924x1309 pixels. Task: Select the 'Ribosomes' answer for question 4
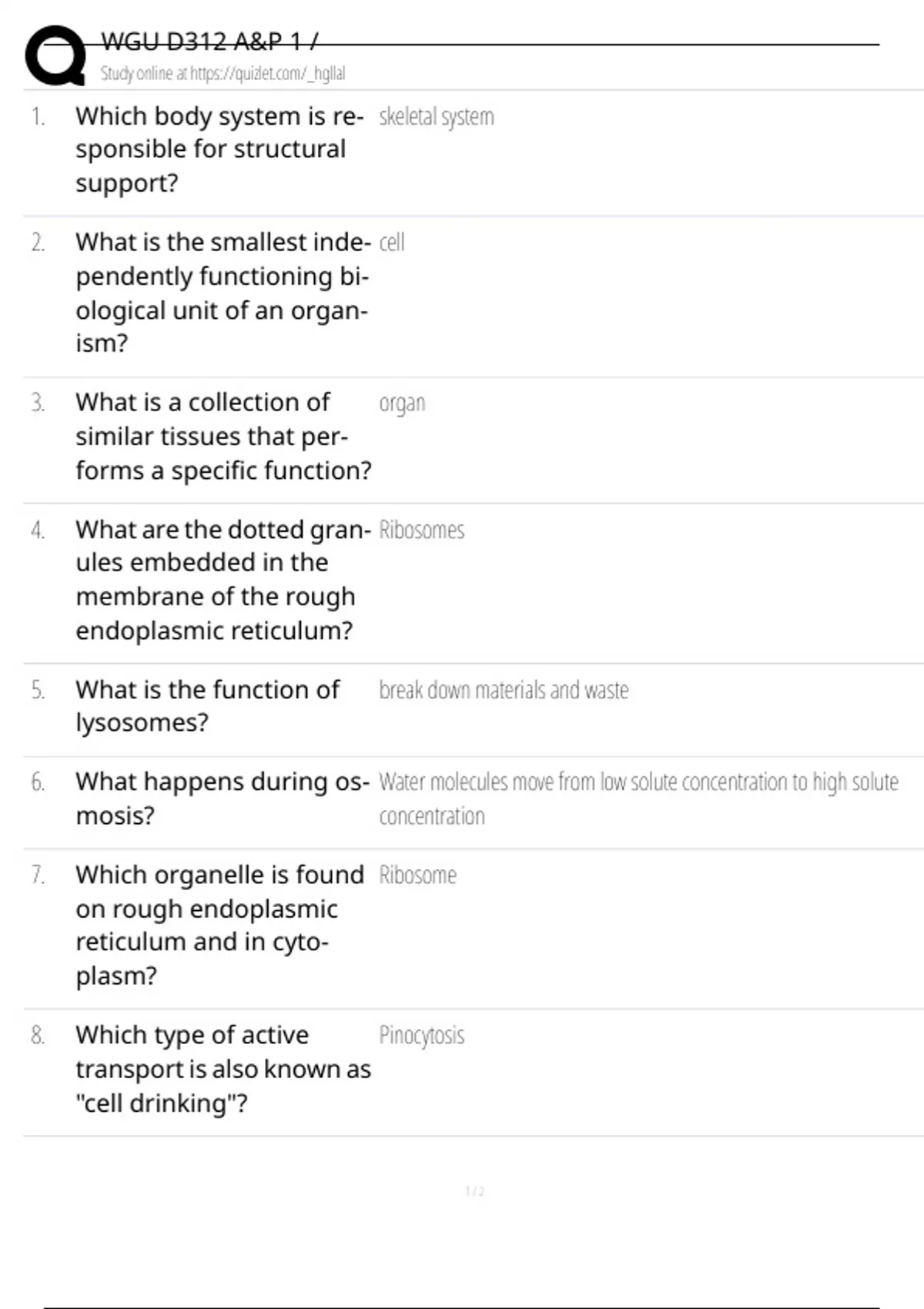[x=421, y=531]
